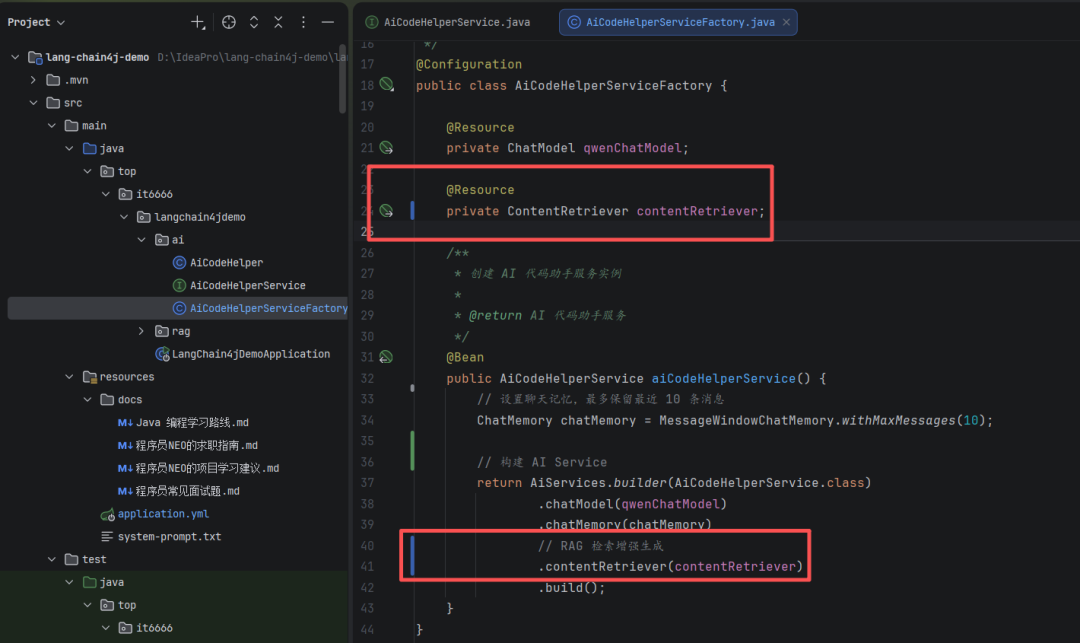The height and width of the screenshot is (643, 1080).
Task: Expand the .mvn folder
Action: pos(33,80)
